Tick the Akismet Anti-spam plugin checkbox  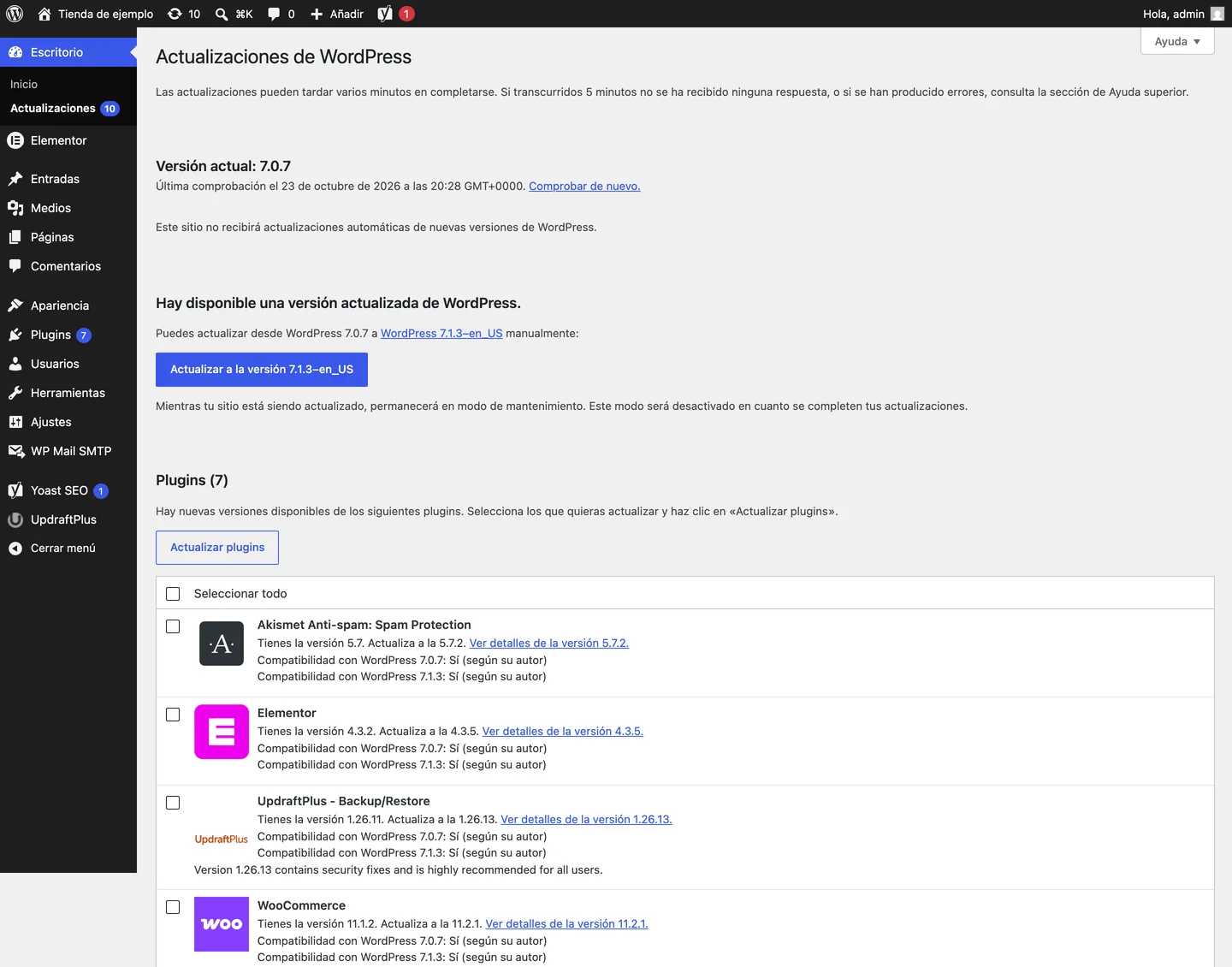point(173,626)
